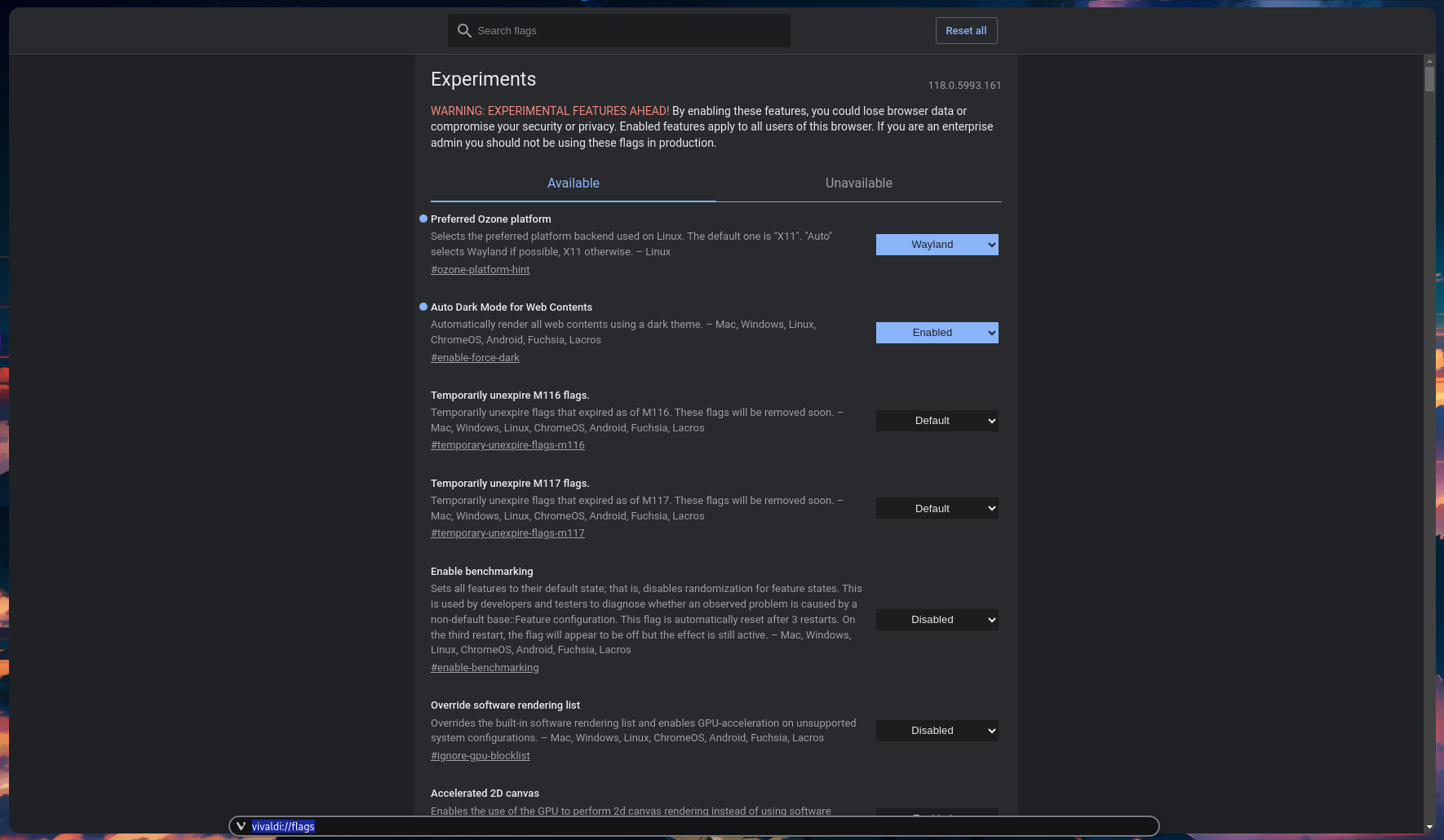1444x840 pixels.
Task: Click the #ignore-gpu-blocklist link
Action: tap(480, 756)
